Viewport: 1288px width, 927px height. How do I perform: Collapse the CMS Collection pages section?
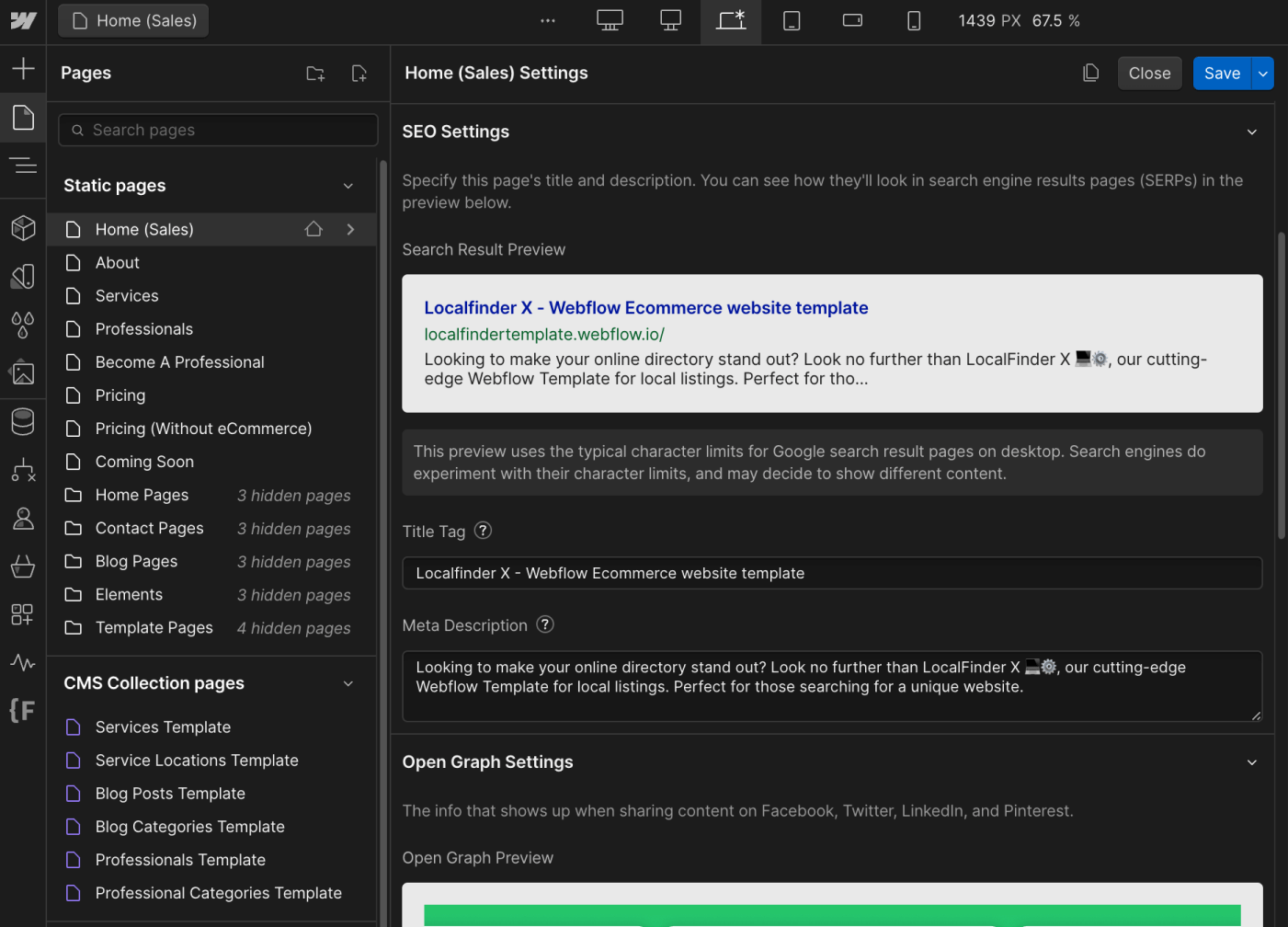[348, 683]
